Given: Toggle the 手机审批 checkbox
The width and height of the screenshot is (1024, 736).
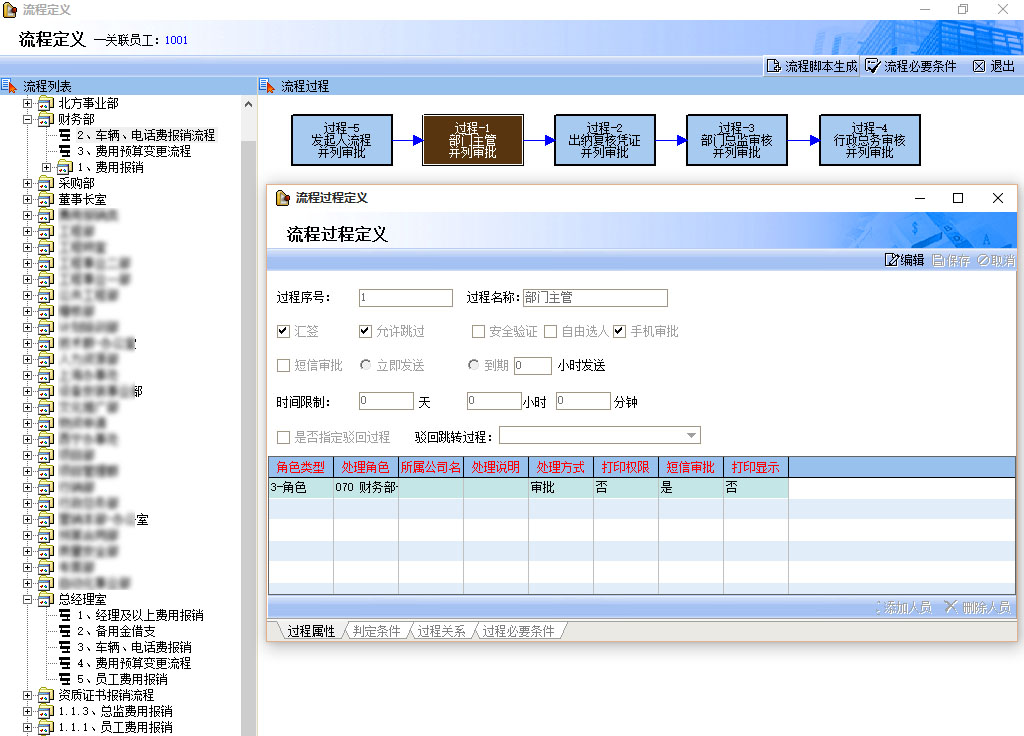Looking at the screenshot, I should click(620, 332).
